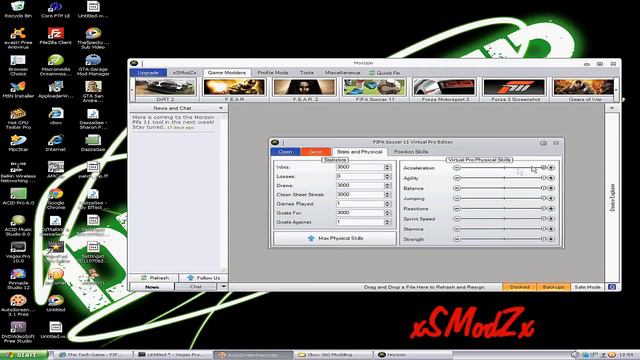Click the Wins spinner arrows
The height and width of the screenshot is (360, 640).
pos(387,167)
